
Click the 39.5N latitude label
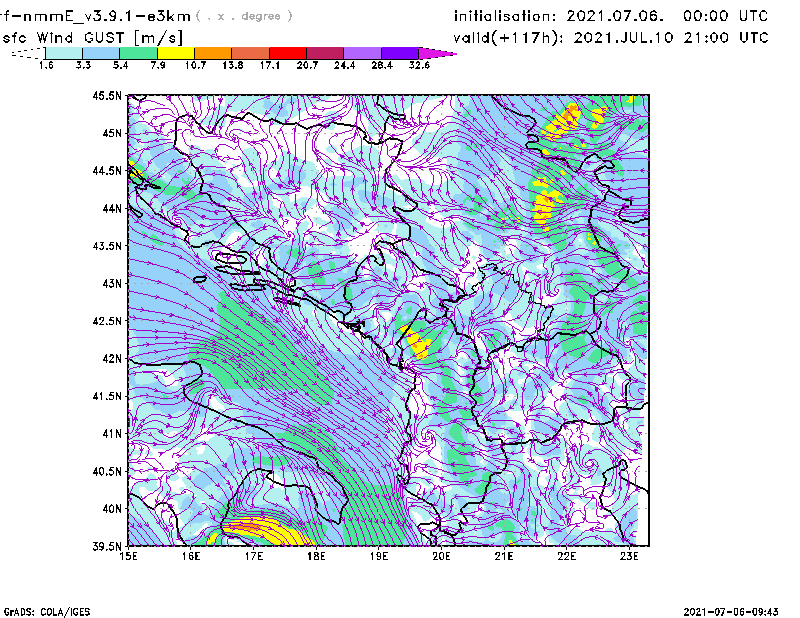click(107, 547)
